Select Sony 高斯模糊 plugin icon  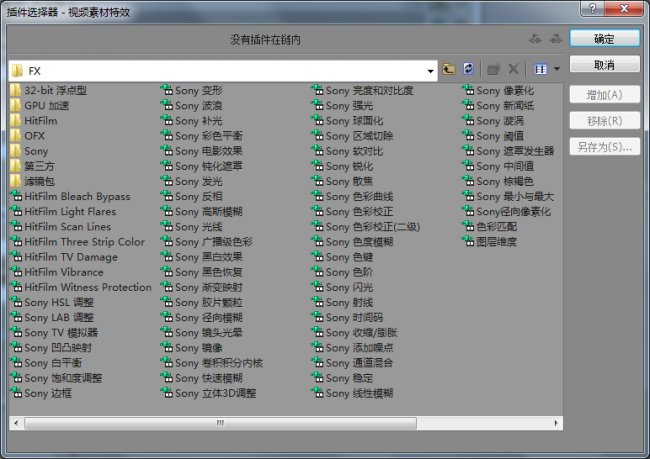pos(167,211)
